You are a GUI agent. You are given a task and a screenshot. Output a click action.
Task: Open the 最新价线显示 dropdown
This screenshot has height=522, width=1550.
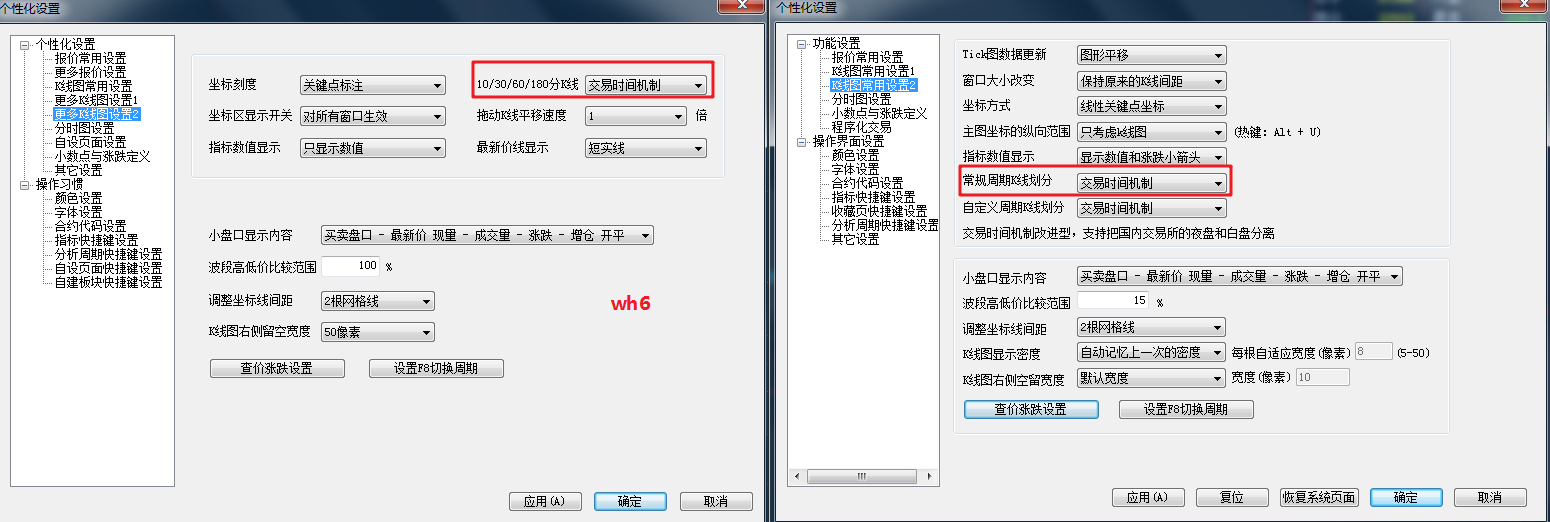pos(646,148)
